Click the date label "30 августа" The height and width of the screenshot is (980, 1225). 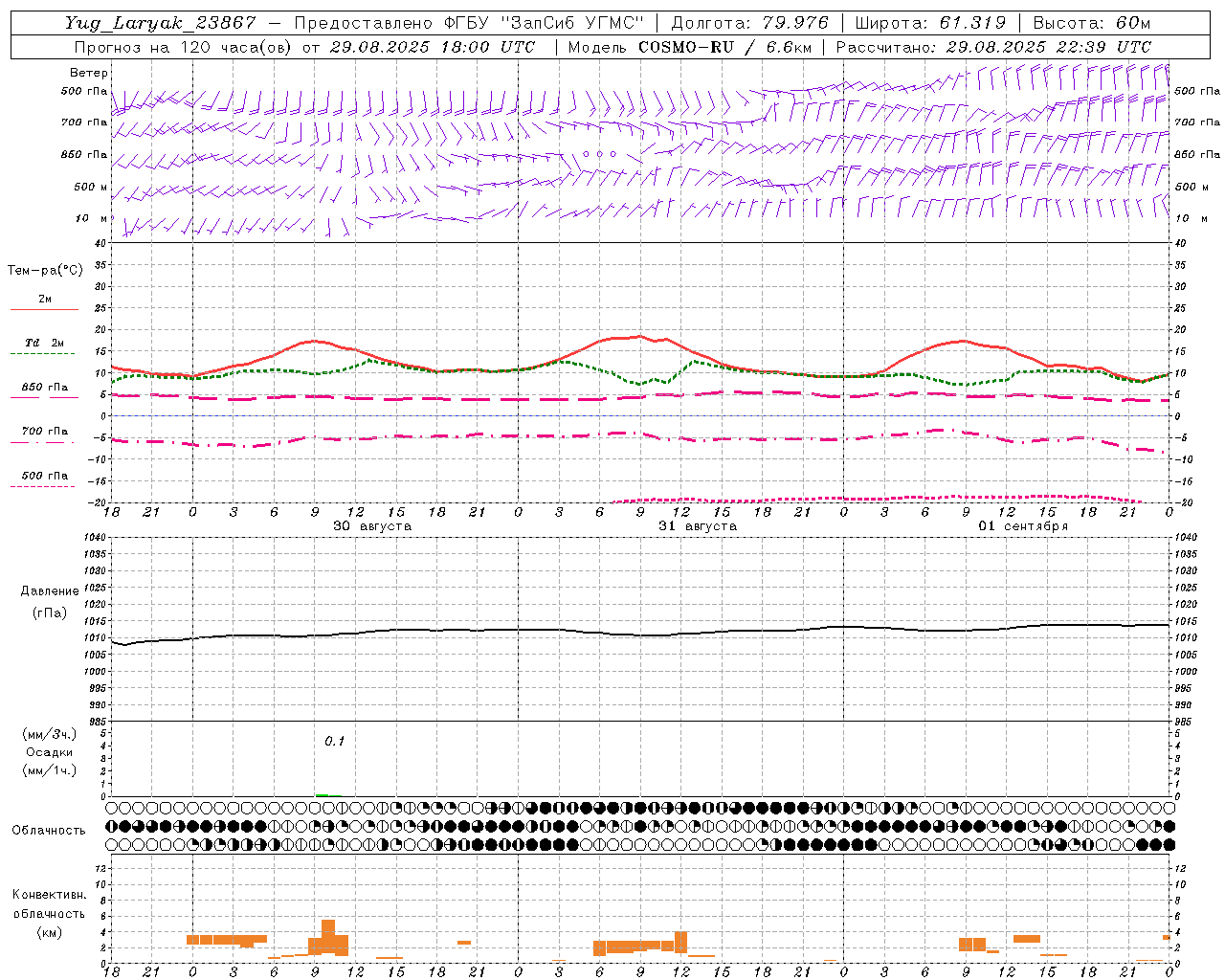[372, 526]
